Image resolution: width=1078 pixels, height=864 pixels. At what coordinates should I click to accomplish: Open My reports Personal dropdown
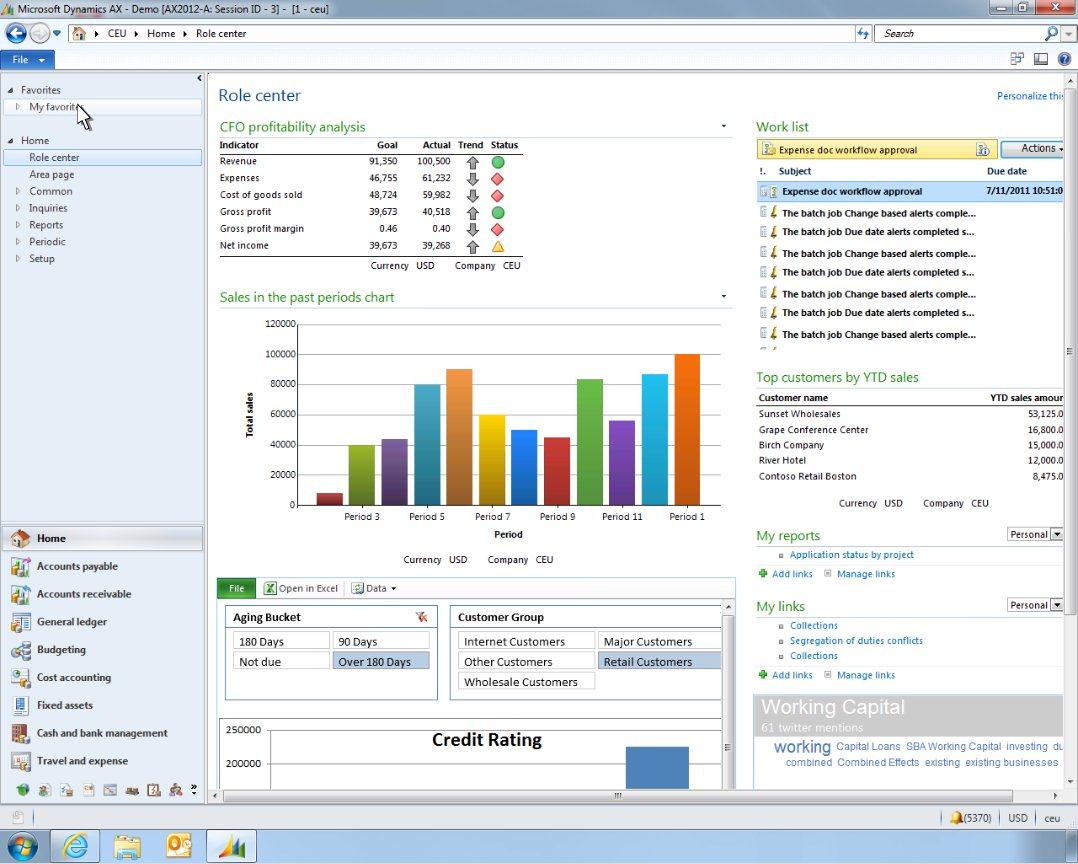pyautogui.click(x=1035, y=534)
